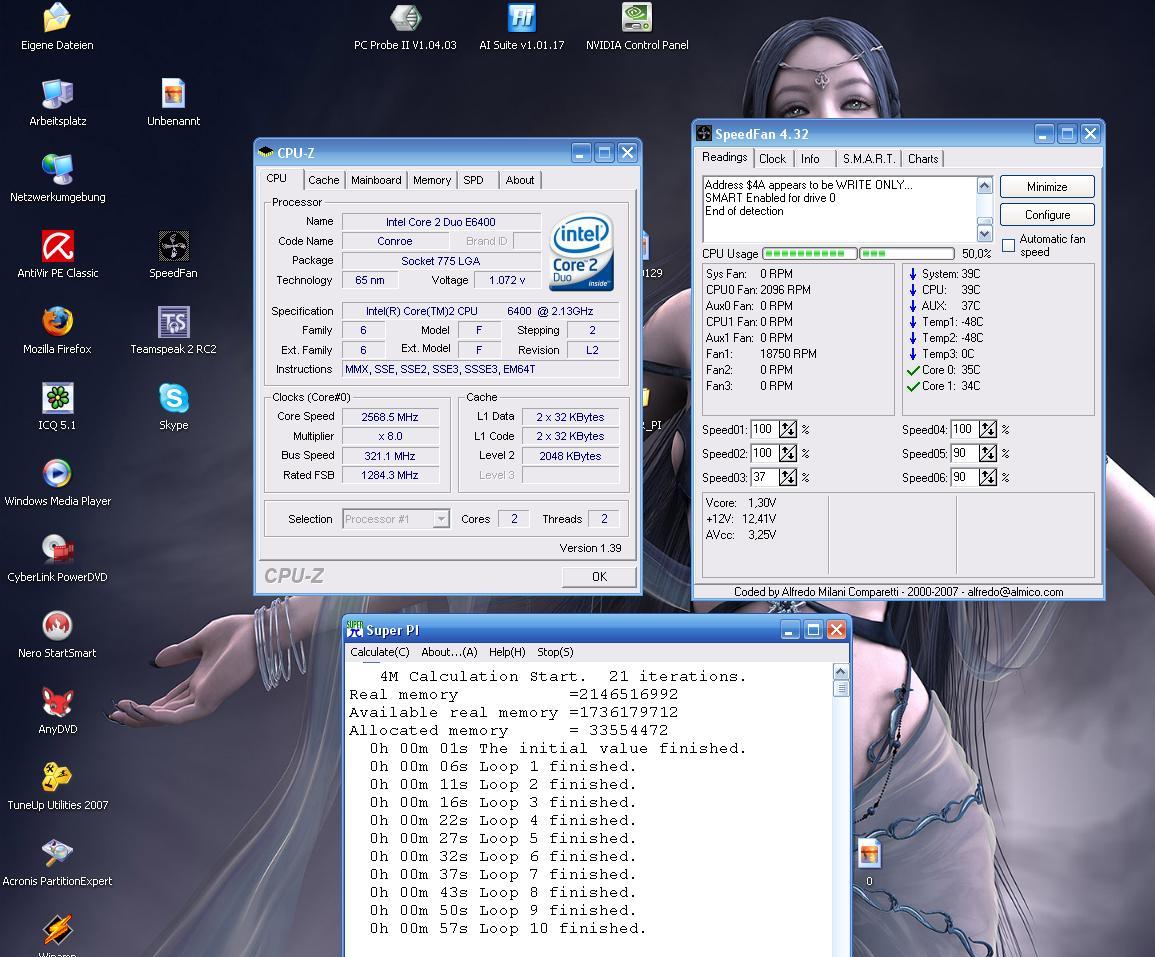
Task: Click the Mozilla Firefox desktop icon
Action: click(58, 323)
